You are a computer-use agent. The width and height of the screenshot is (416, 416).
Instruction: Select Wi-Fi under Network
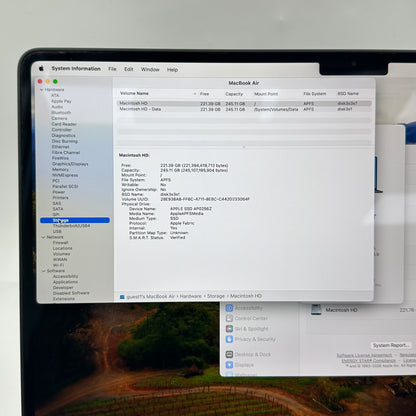click(x=58, y=265)
